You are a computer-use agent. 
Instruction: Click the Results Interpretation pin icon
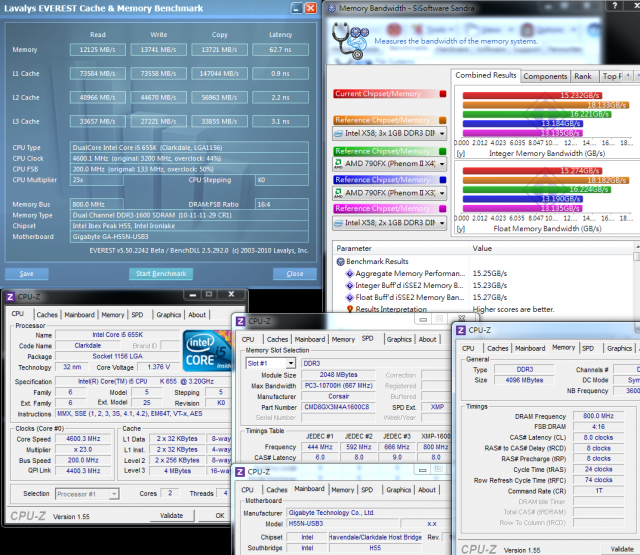click(350, 309)
